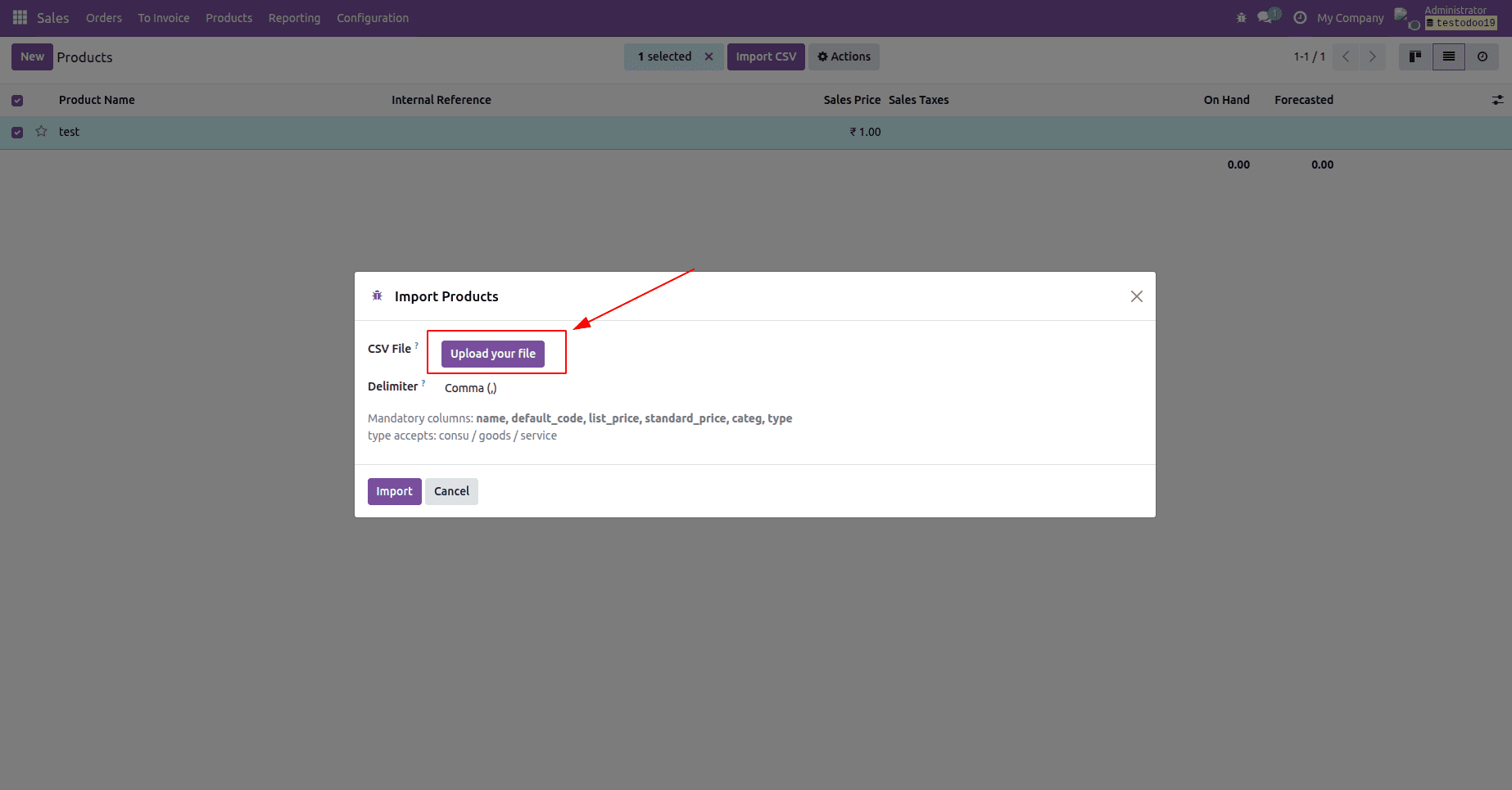Click the On Hand column header
The image size is (1512, 790).
(x=1226, y=100)
